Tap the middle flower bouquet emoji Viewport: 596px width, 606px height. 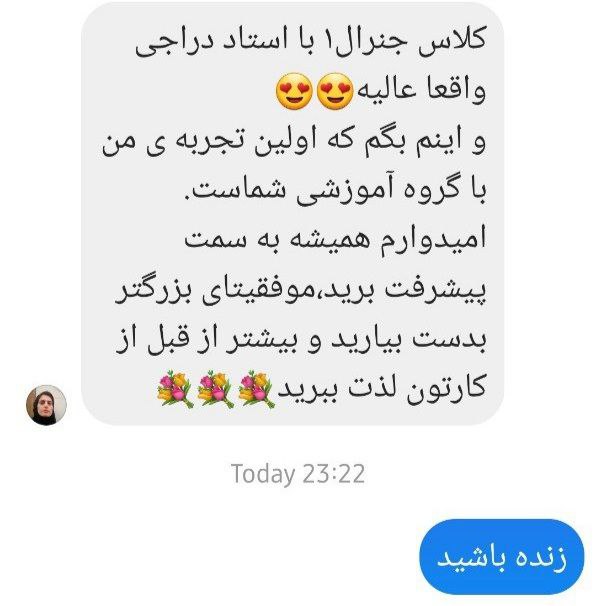pyautogui.click(x=216, y=389)
